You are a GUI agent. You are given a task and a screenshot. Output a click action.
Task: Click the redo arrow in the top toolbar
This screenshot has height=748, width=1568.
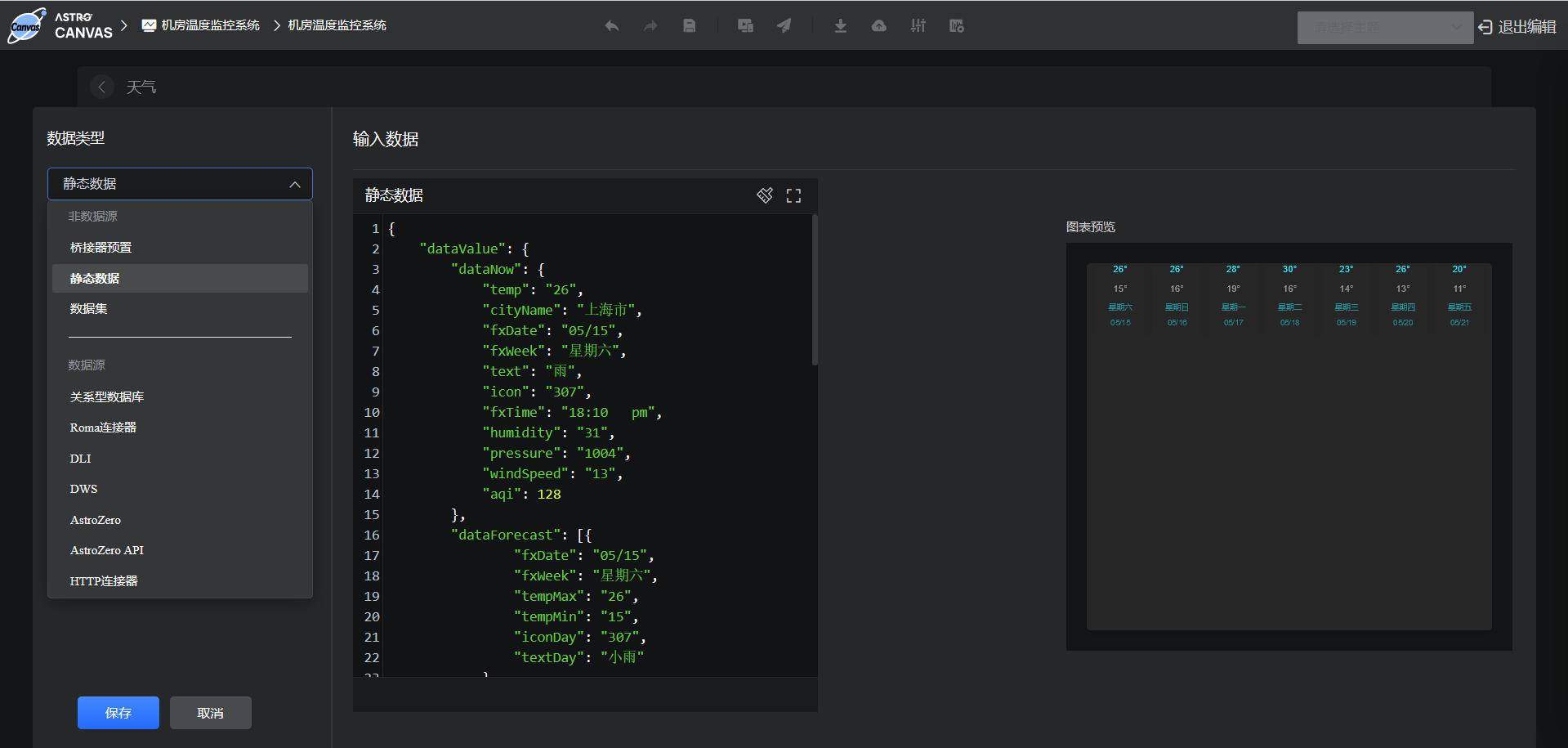click(650, 26)
